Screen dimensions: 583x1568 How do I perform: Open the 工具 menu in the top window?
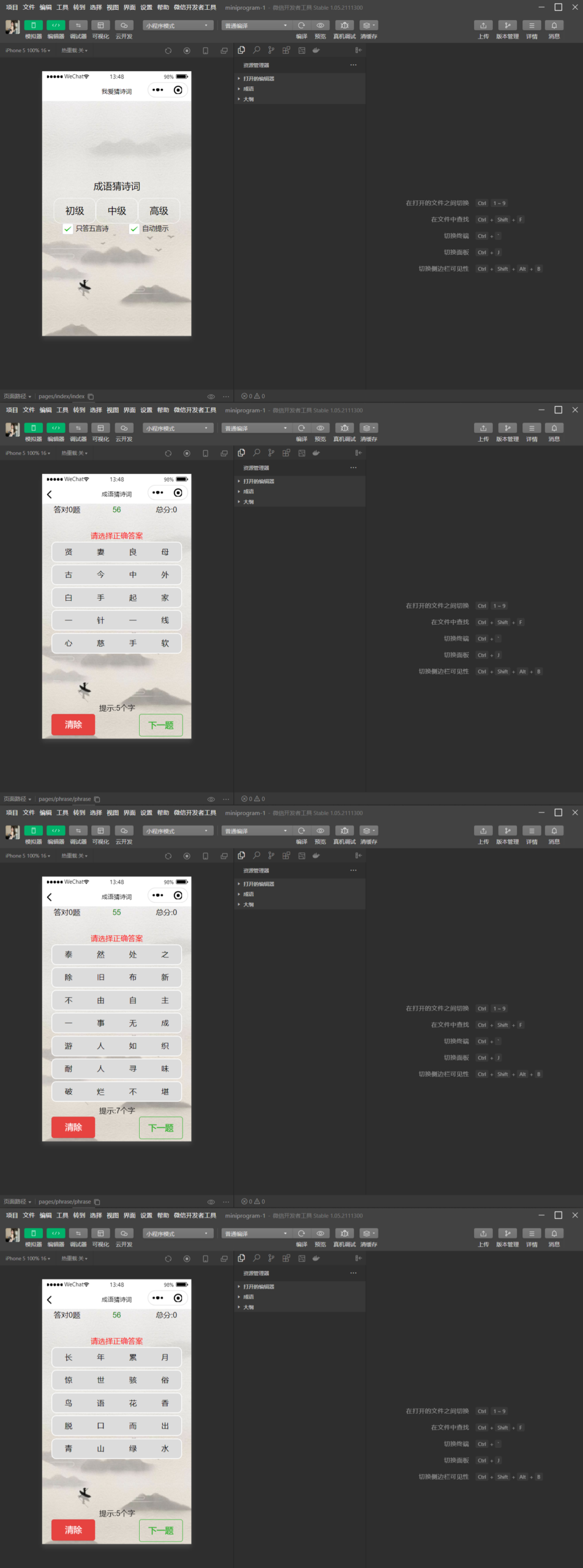[x=62, y=7]
